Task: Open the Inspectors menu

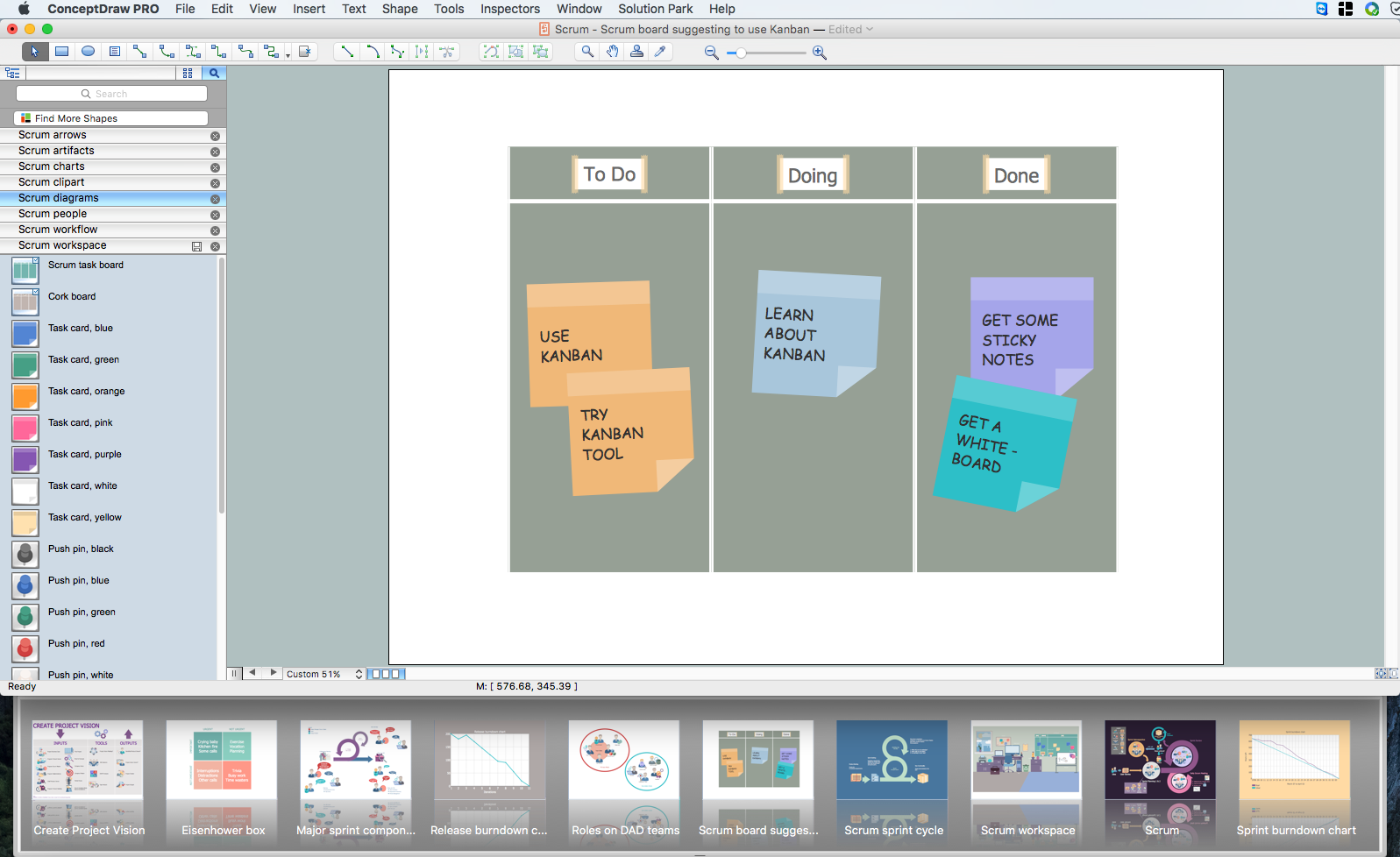Action: coord(510,9)
